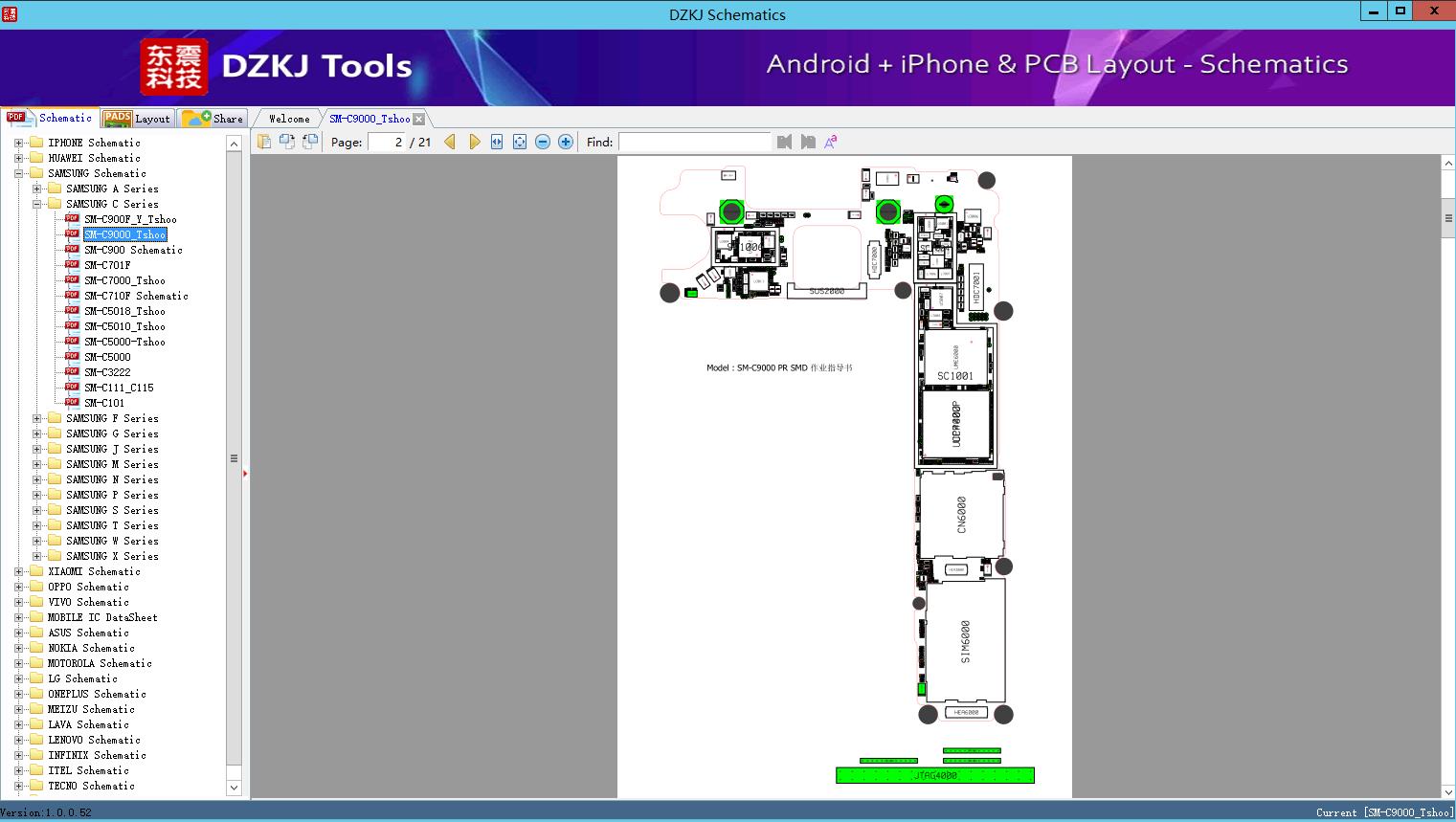Image resolution: width=1456 pixels, height=822 pixels.
Task: Go to next page arrow
Action: (475, 142)
